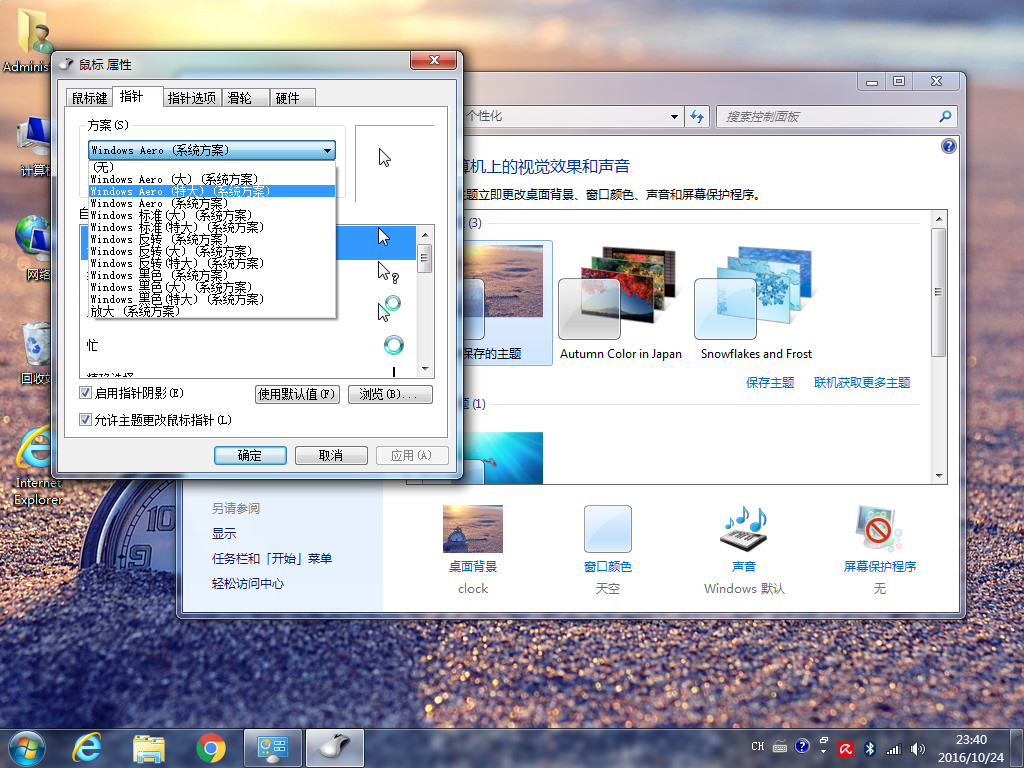Viewport: 1024px width, 768px height.
Task: Switch to the 硬件 tab
Action: (293, 98)
